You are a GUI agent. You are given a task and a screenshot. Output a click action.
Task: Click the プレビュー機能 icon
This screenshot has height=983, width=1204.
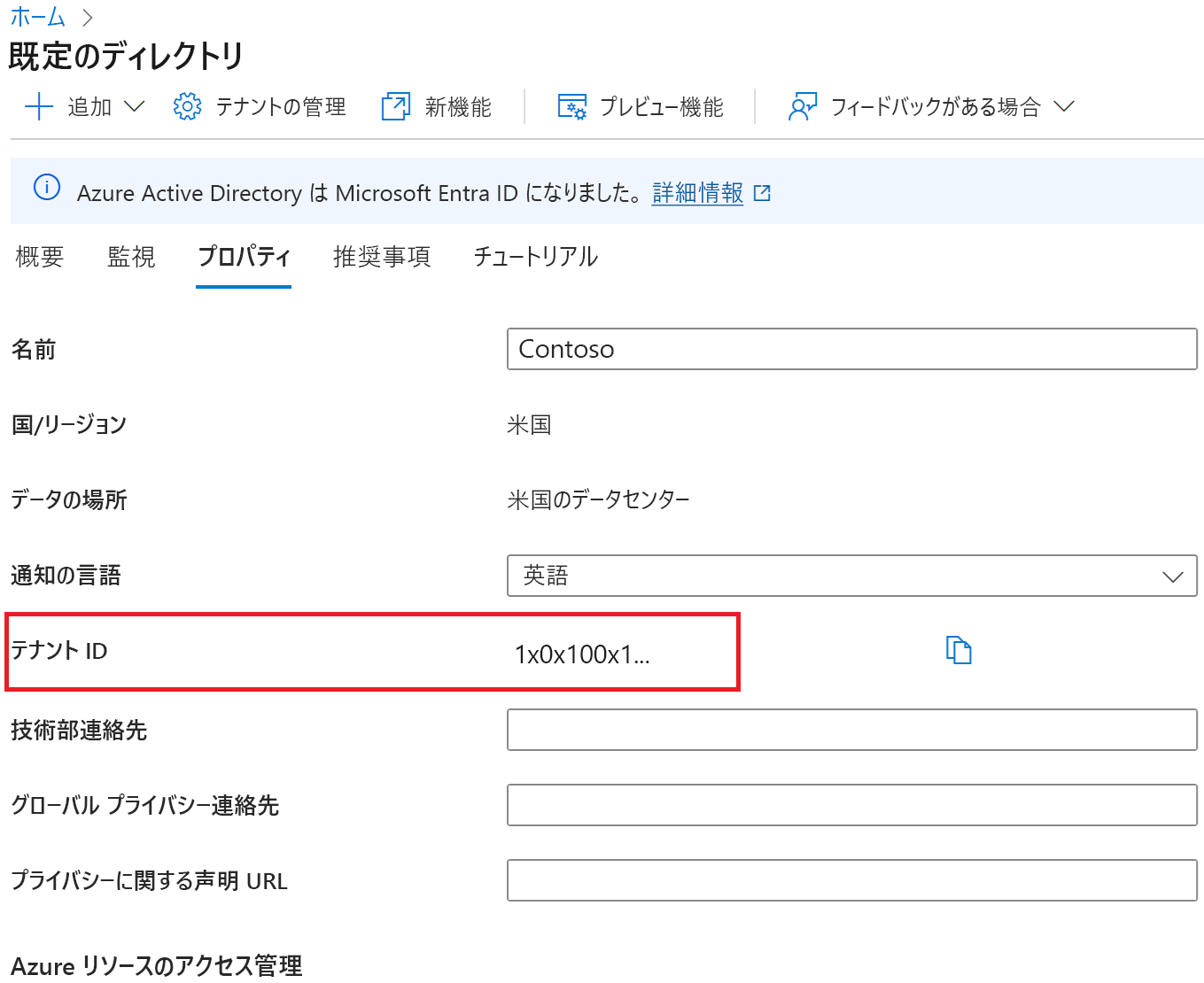coord(571,107)
